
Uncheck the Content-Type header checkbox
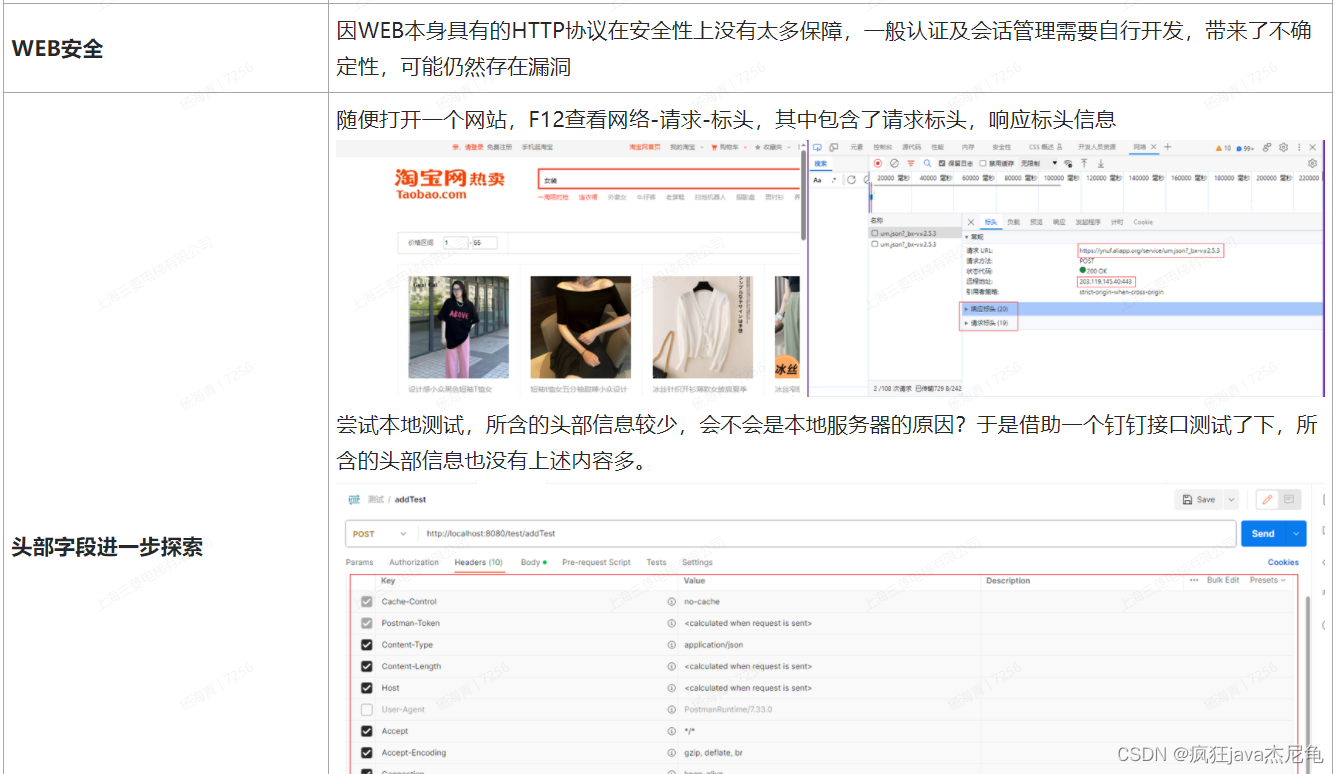pos(366,645)
